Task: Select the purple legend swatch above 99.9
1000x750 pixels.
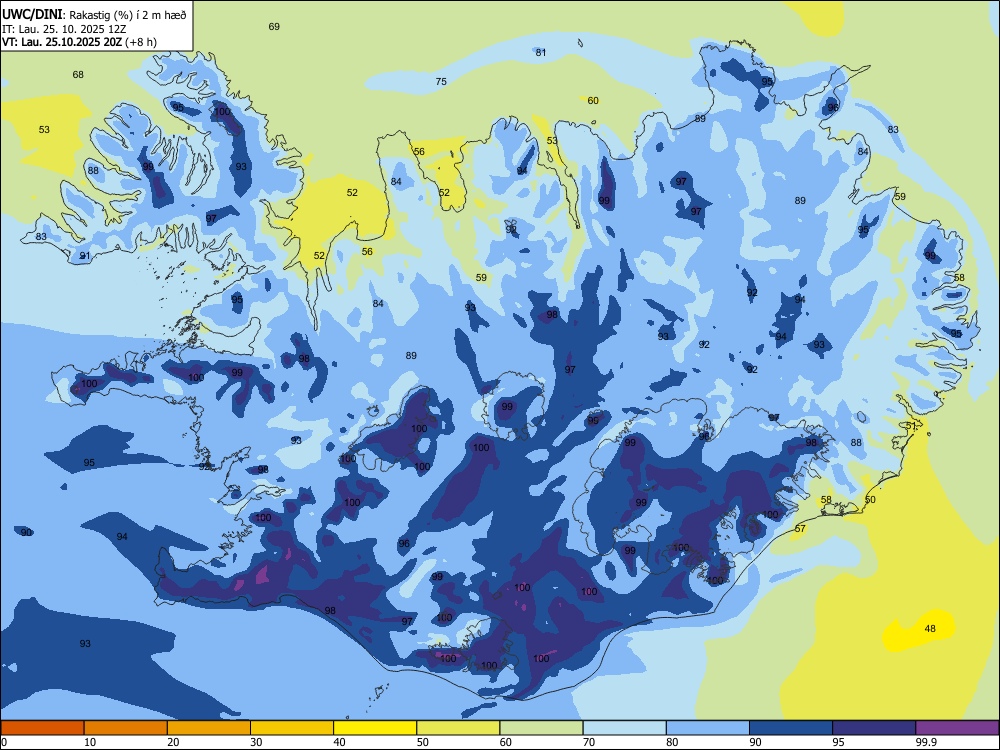Action: click(957, 728)
